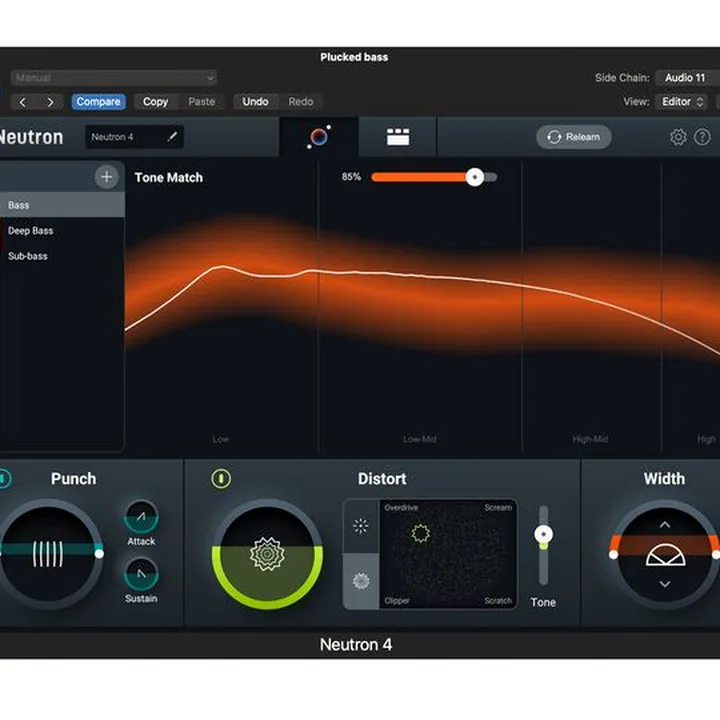The height and width of the screenshot is (720, 720).
Task: Select the lower distortion mode icon
Action: coord(361,581)
